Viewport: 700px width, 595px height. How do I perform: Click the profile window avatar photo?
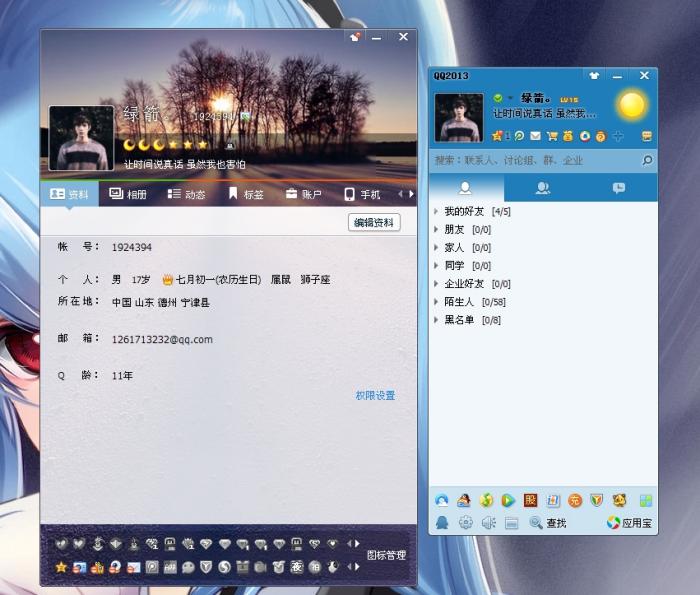tap(81, 138)
